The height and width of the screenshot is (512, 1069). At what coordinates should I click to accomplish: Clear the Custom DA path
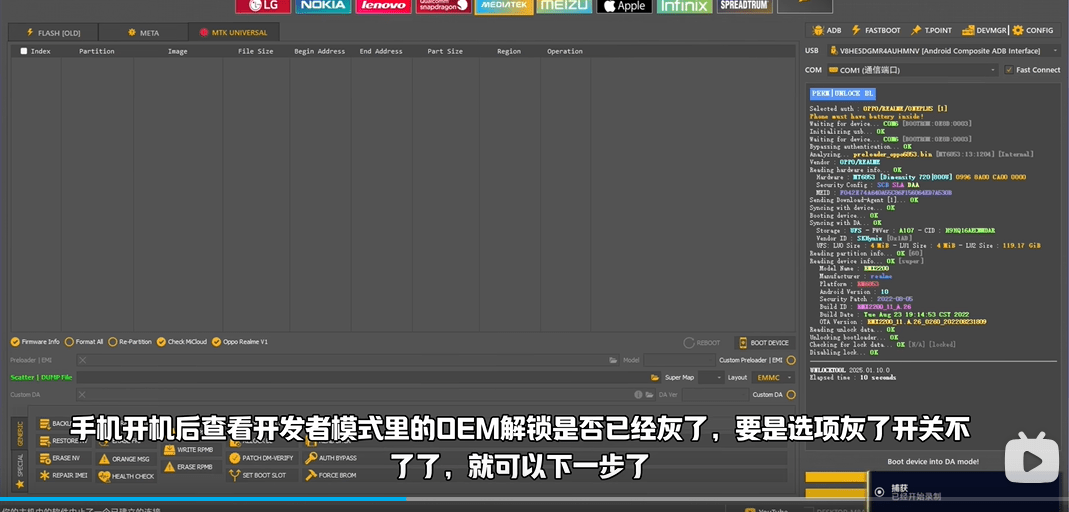pyautogui.click(x=82, y=394)
